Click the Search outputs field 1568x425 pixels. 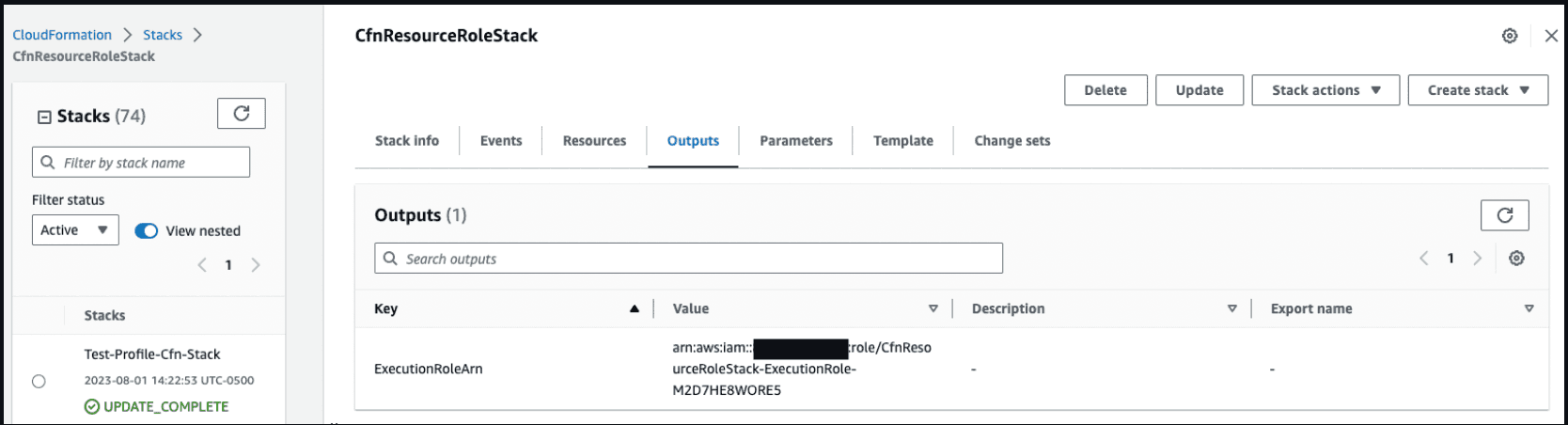(x=688, y=259)
